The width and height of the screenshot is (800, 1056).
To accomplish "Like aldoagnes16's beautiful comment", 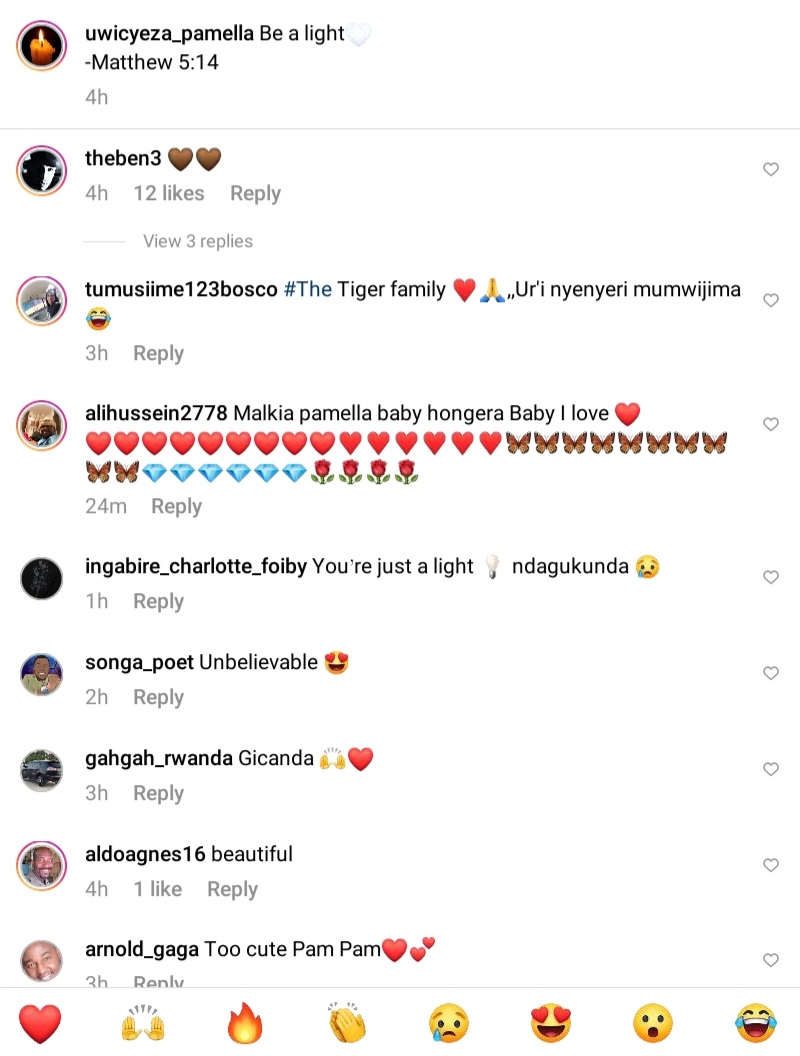I will tap(771, 865).
